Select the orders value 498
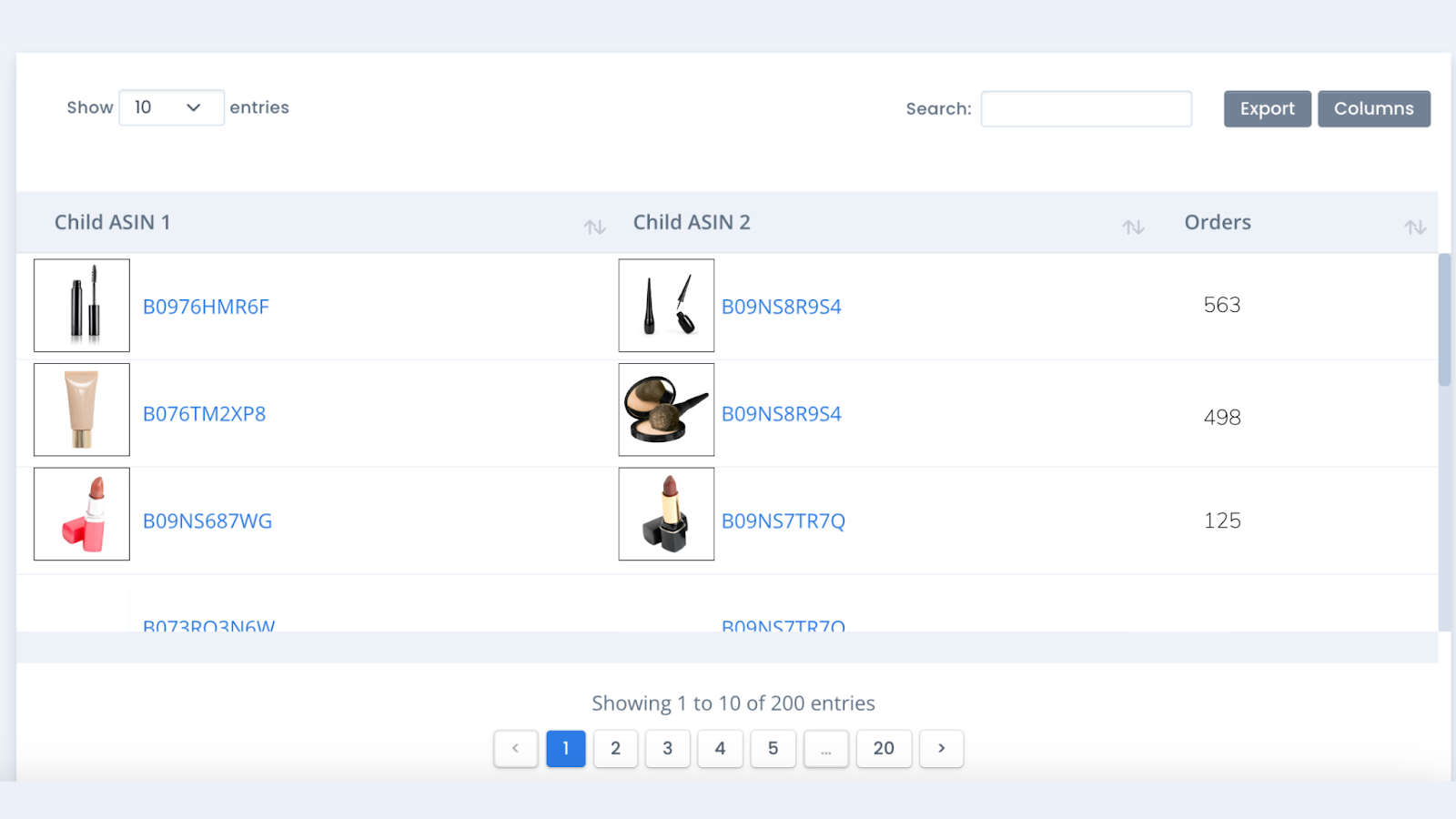This screenshot has height=819, width=1456. pos(1222,417)
